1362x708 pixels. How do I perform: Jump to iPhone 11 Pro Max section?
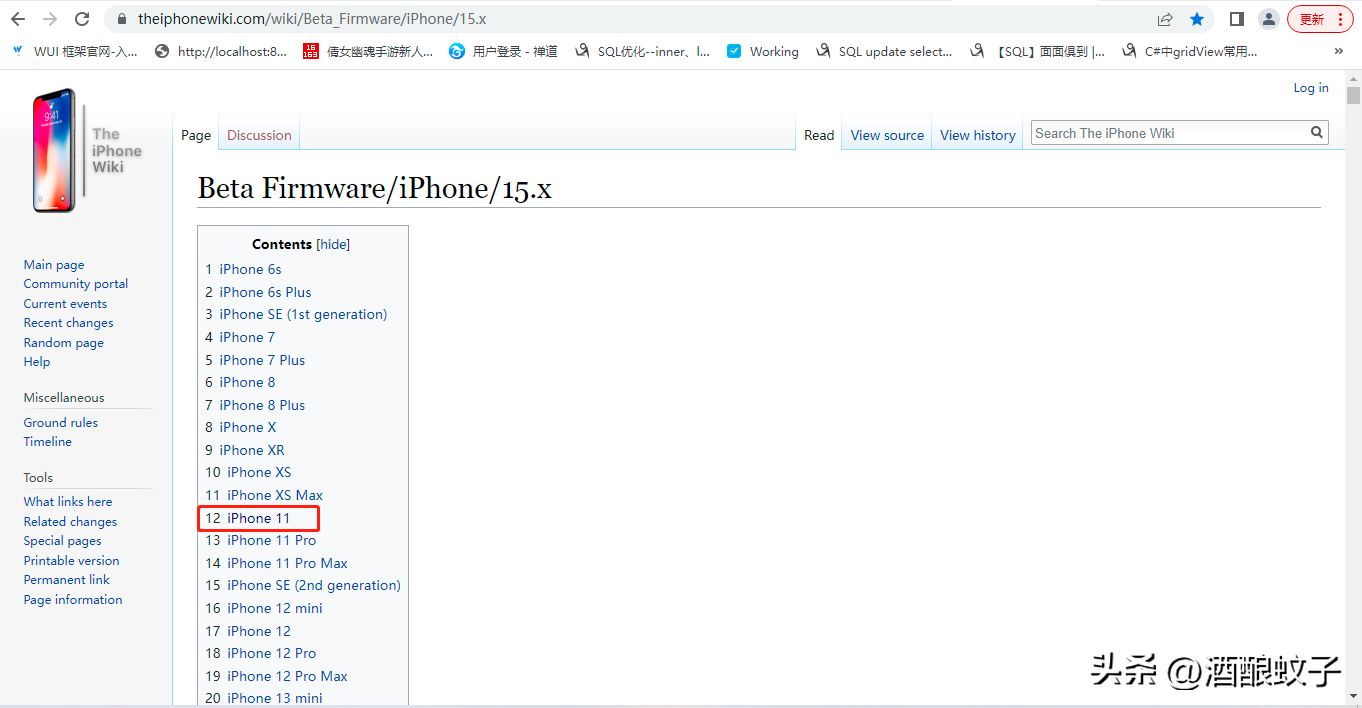277,563
